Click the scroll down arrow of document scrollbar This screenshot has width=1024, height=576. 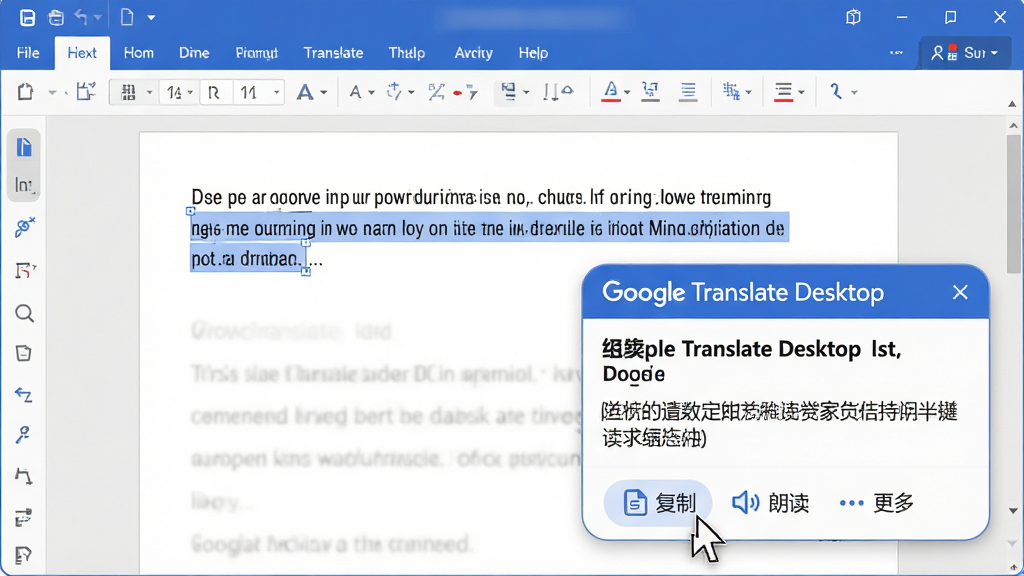pyautogui.click(x=1013, y=511)
